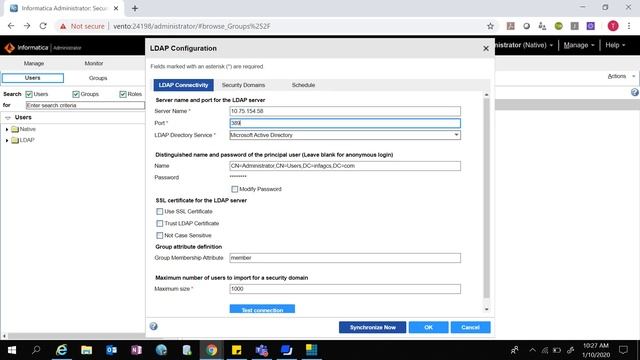Toggle the Modify Password checkbox
This screenshot has width=640, height=360.
(235, 189)
